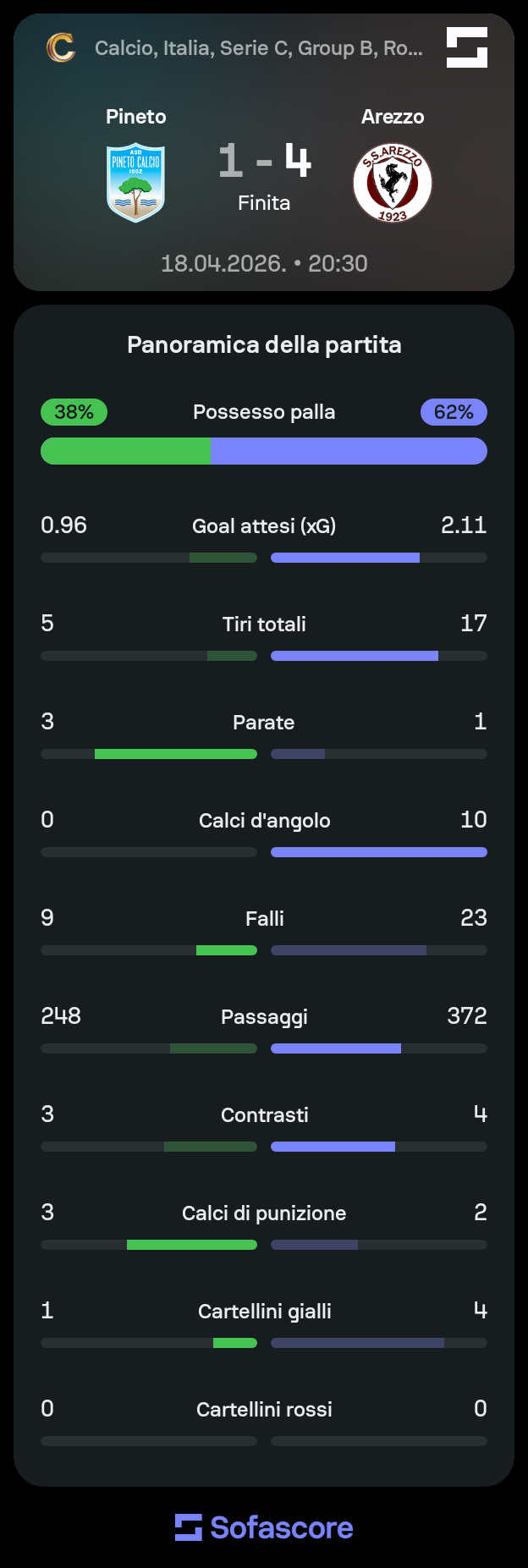Select the Passaggi stat label
This screenshot has width=528, height=1568.
[x=264, y=1017]
